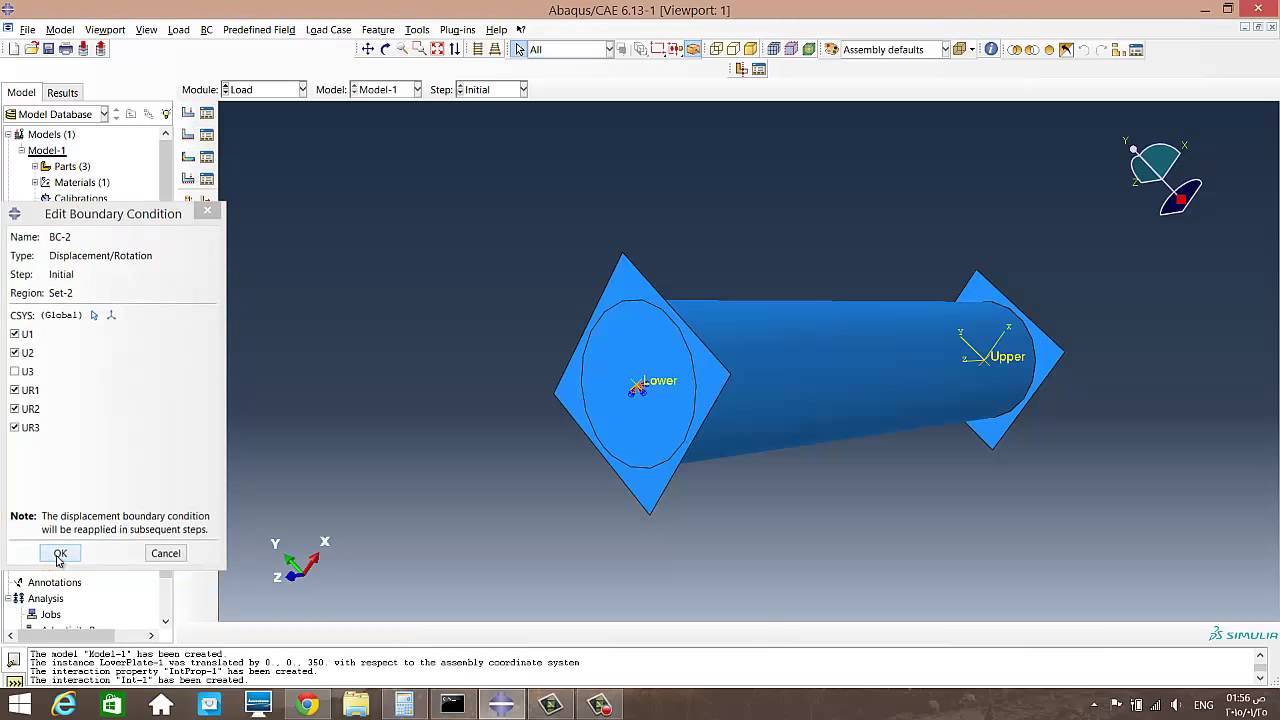
Task: Select the Pan View tool
Action: point(368,49)
